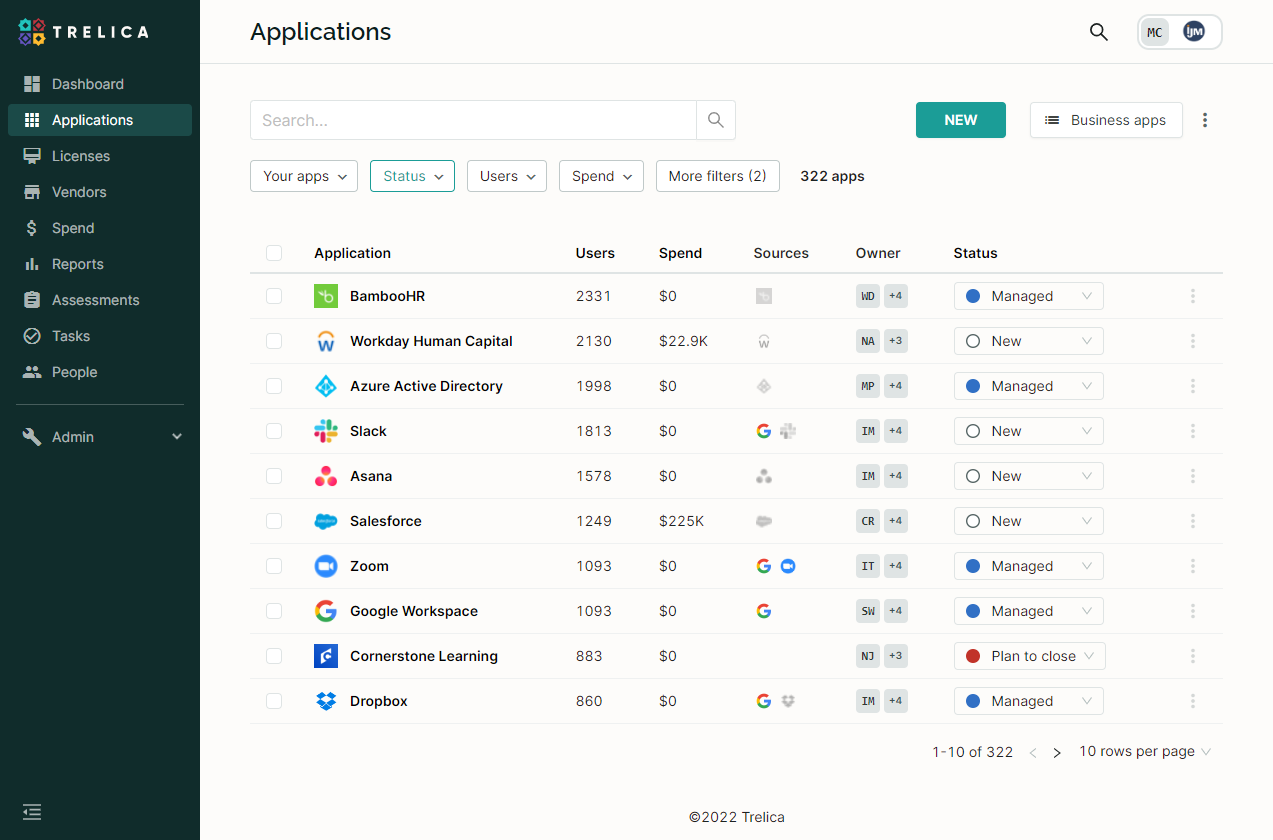
Task: Click the Salesforce cloud logo
Action: click(x=326, y=521)
